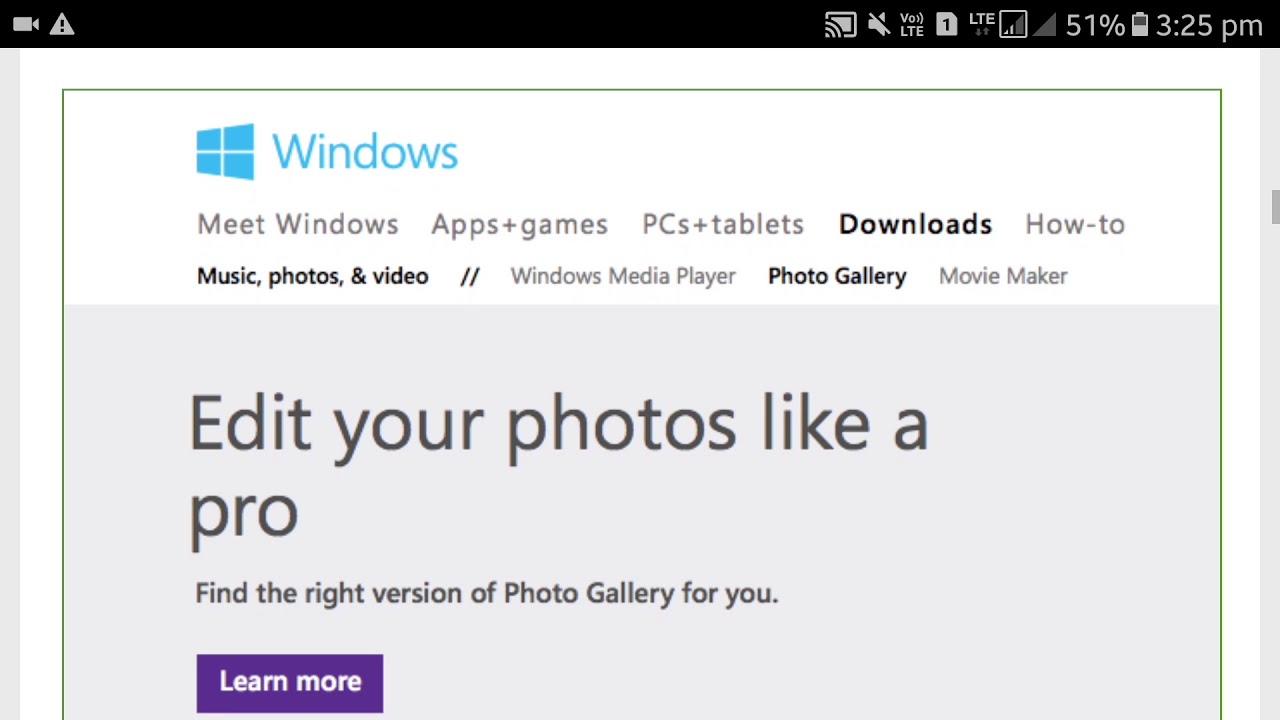The height and width of the screenshot is (720, 1280).
Task: Tap the 3:25 pm clock
Action: tap(1209, 25)
